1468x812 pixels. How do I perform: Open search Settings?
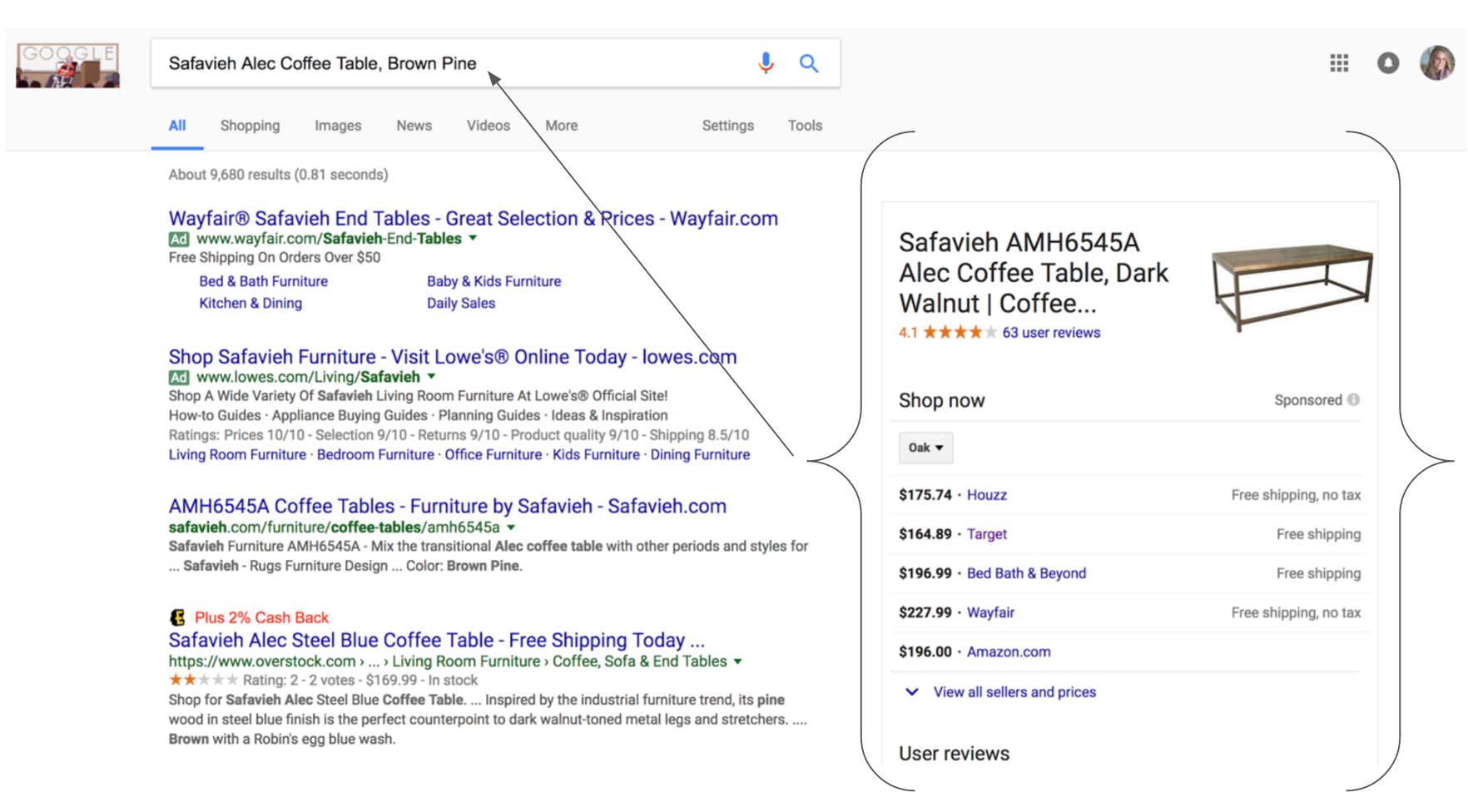point(727,126)
